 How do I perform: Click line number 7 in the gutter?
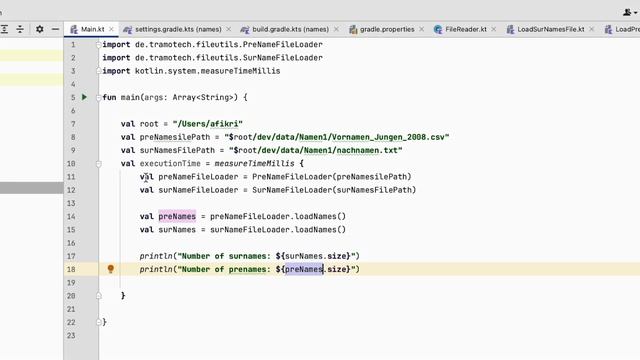[73, 124]
